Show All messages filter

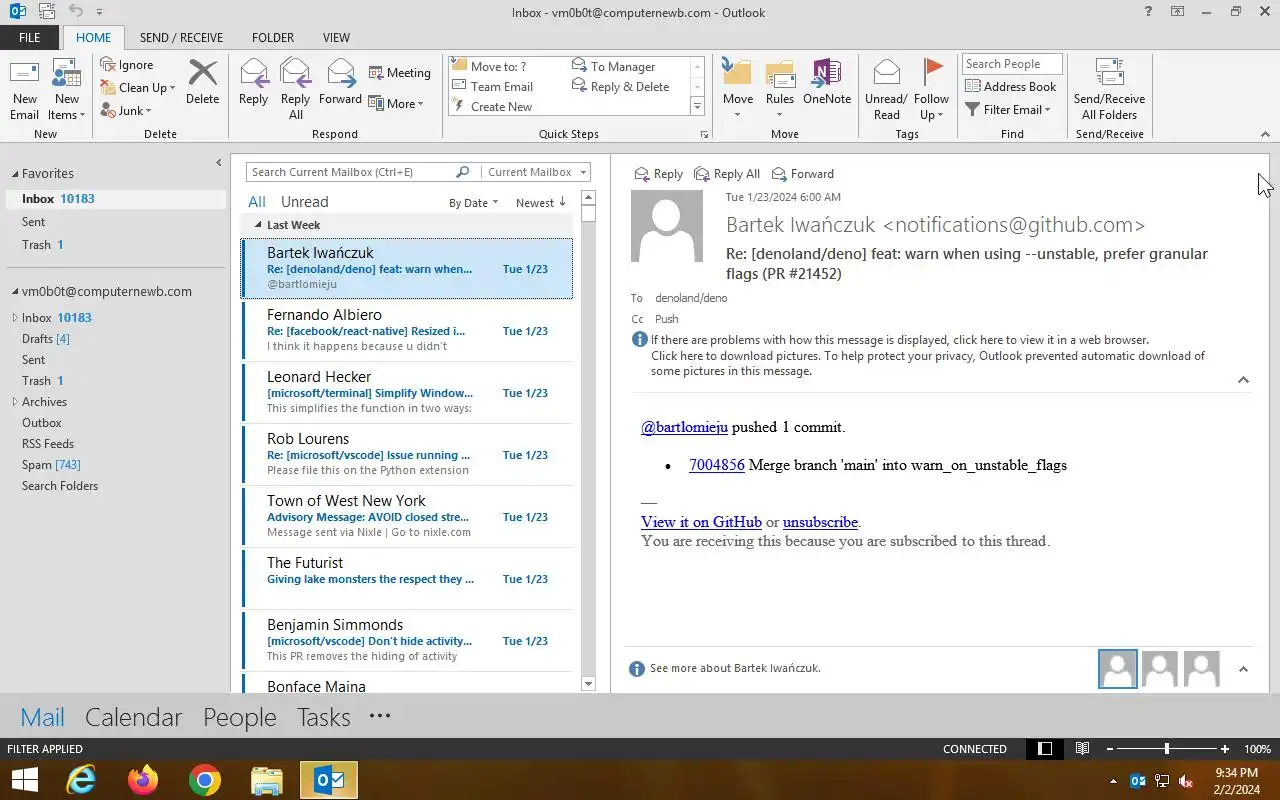pos(257,202)
